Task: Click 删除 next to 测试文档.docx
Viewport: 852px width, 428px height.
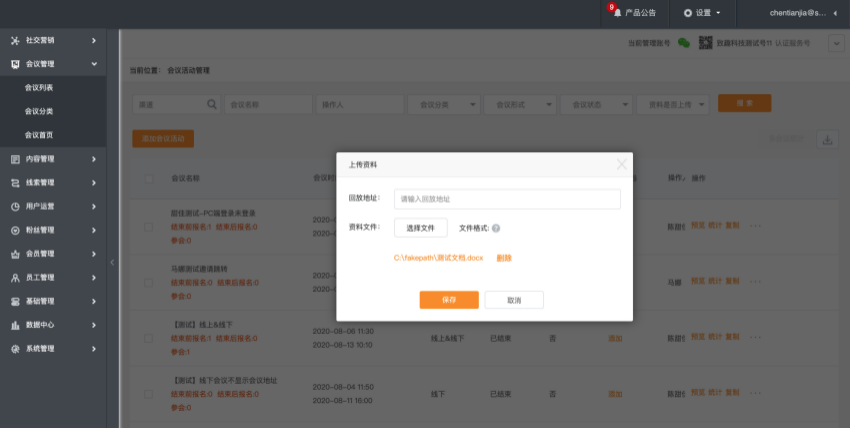Action: click(x=504, y=258)
